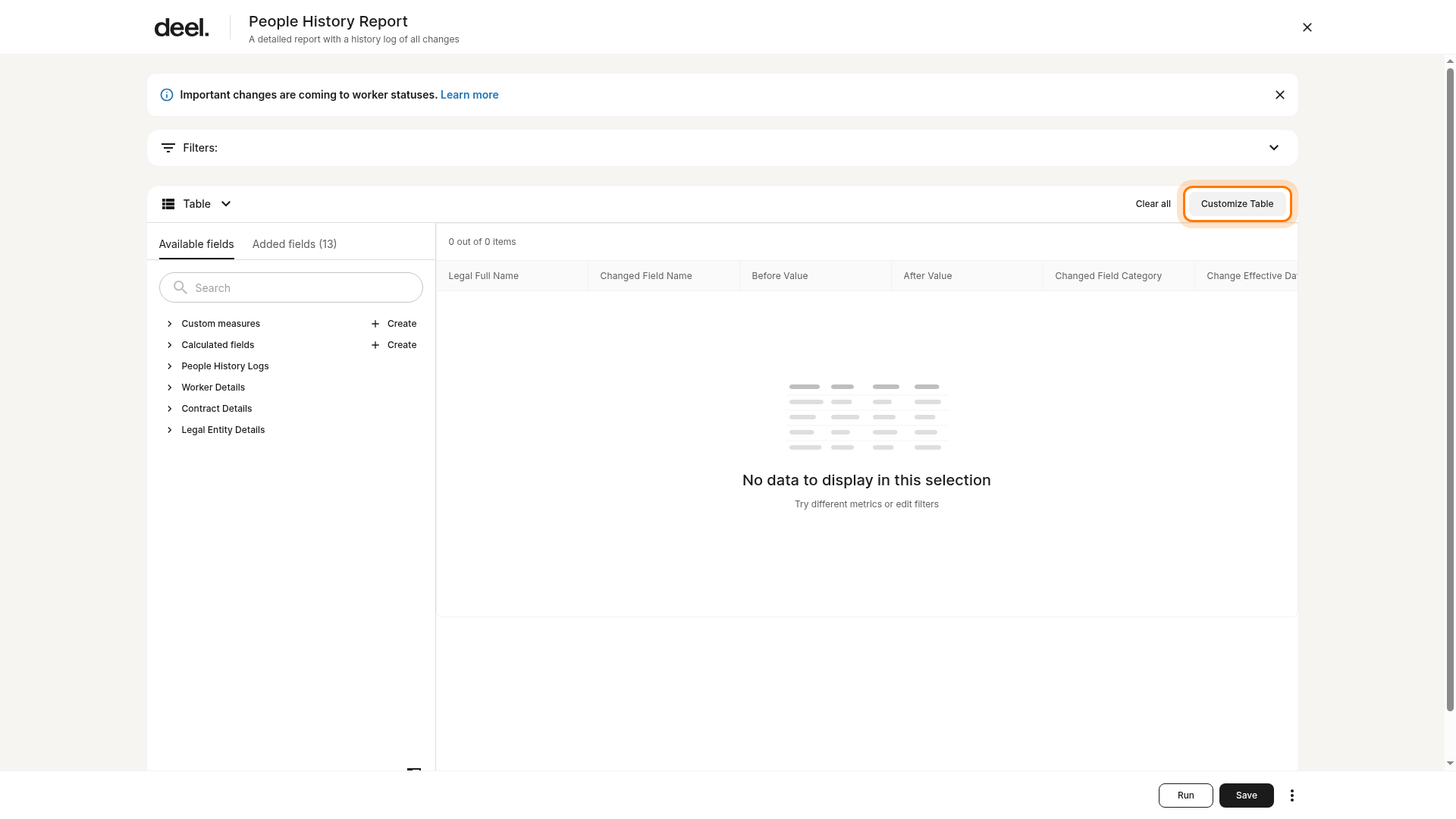The image size is (1456, 819).
Task: Select the Calculated fields label
Action: coord(218,345)
